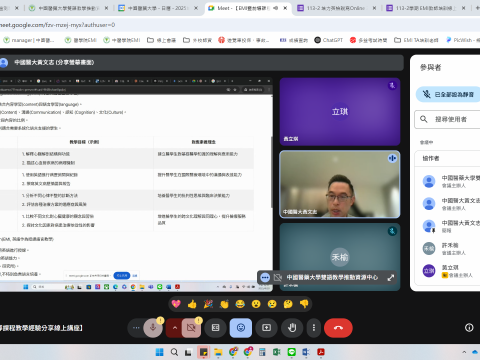Open the captions button in toolbar
This screenshot has height=360, width=480.
pyautogui.click(x=215, y=328)
